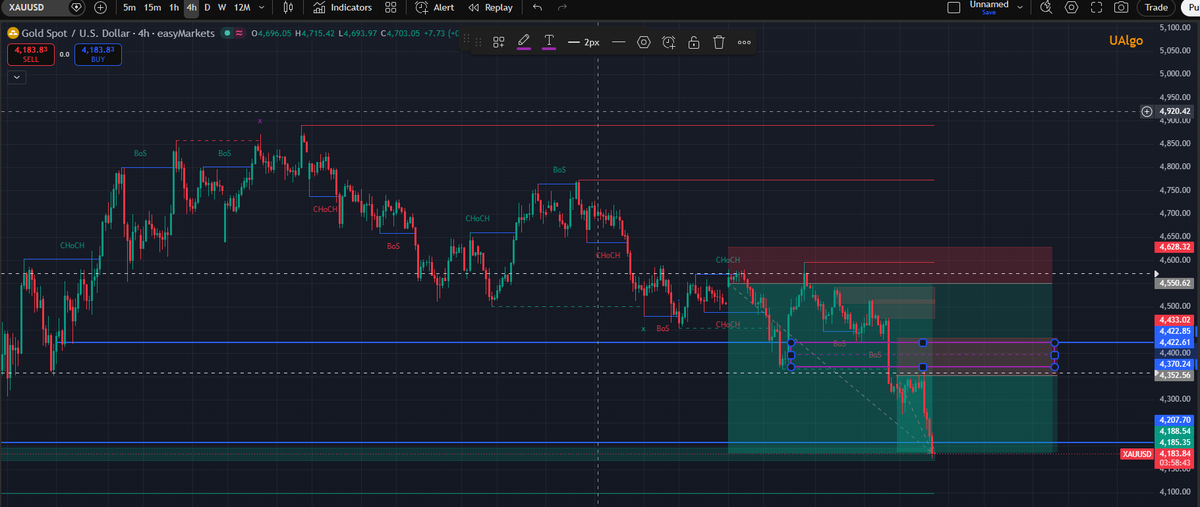Create a new Alert
Image resolution: width=1200 pixels, height=507 pixels.
tap(435, 8)
